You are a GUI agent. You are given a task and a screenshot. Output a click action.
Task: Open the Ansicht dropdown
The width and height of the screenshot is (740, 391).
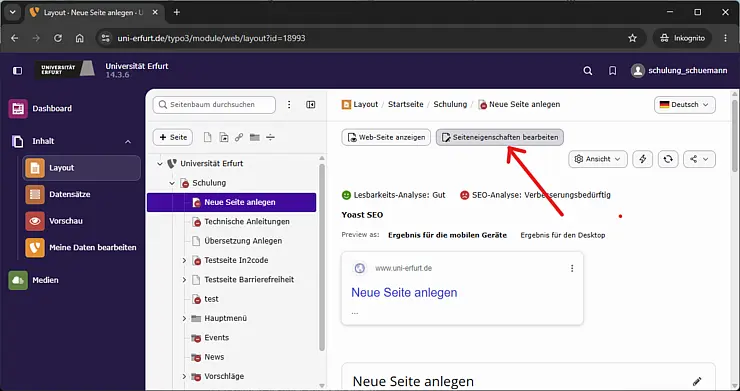click(598, 159)
